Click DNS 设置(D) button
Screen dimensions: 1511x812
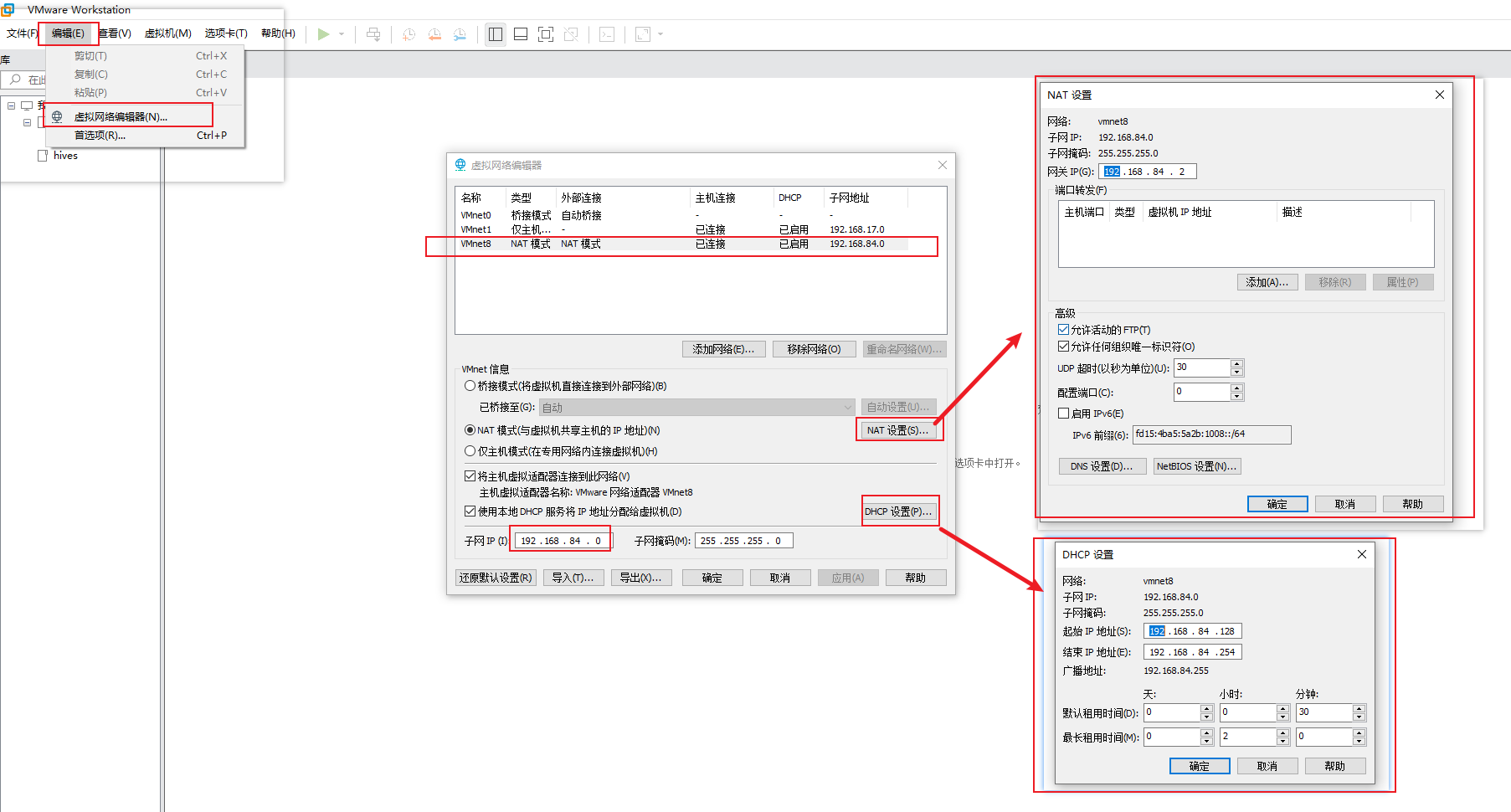pyautogui.click(x=1102, y=466)
